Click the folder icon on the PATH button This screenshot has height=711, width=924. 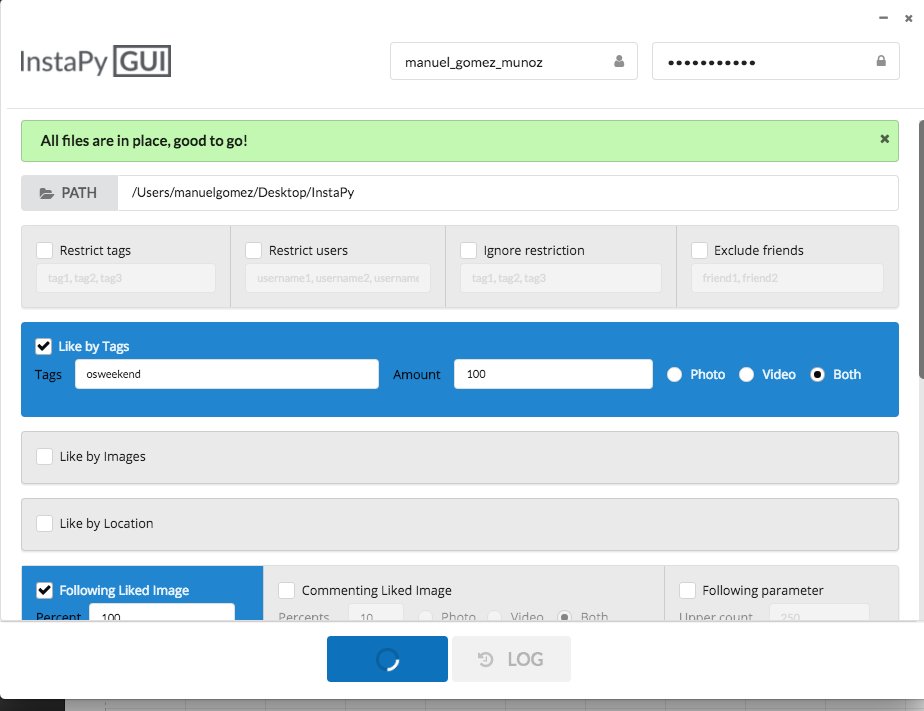pyautogui.click(x=49, y=192)
